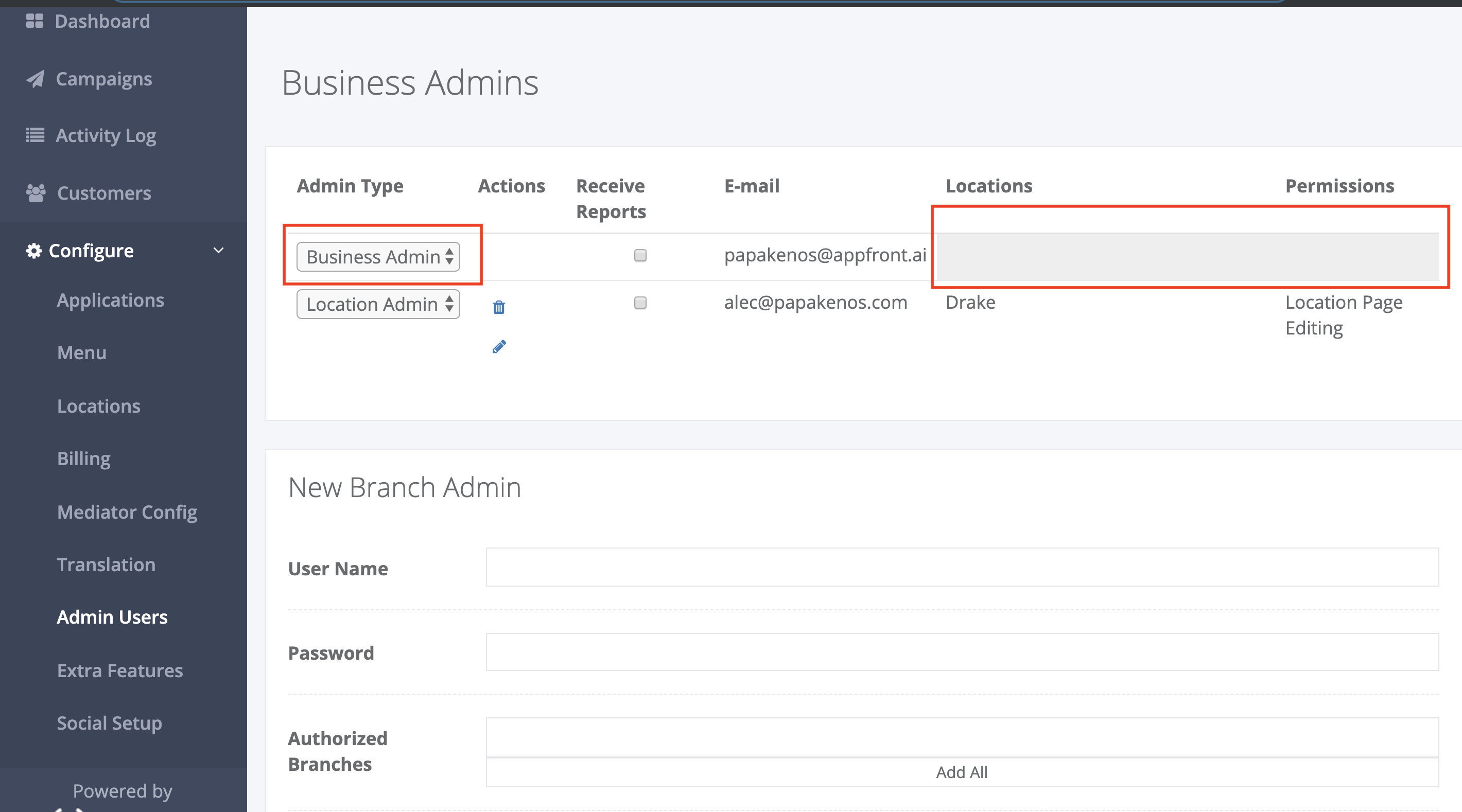Click the Locations column header
The width and height of the screenshot is (1462, 812).
(989, 186)
